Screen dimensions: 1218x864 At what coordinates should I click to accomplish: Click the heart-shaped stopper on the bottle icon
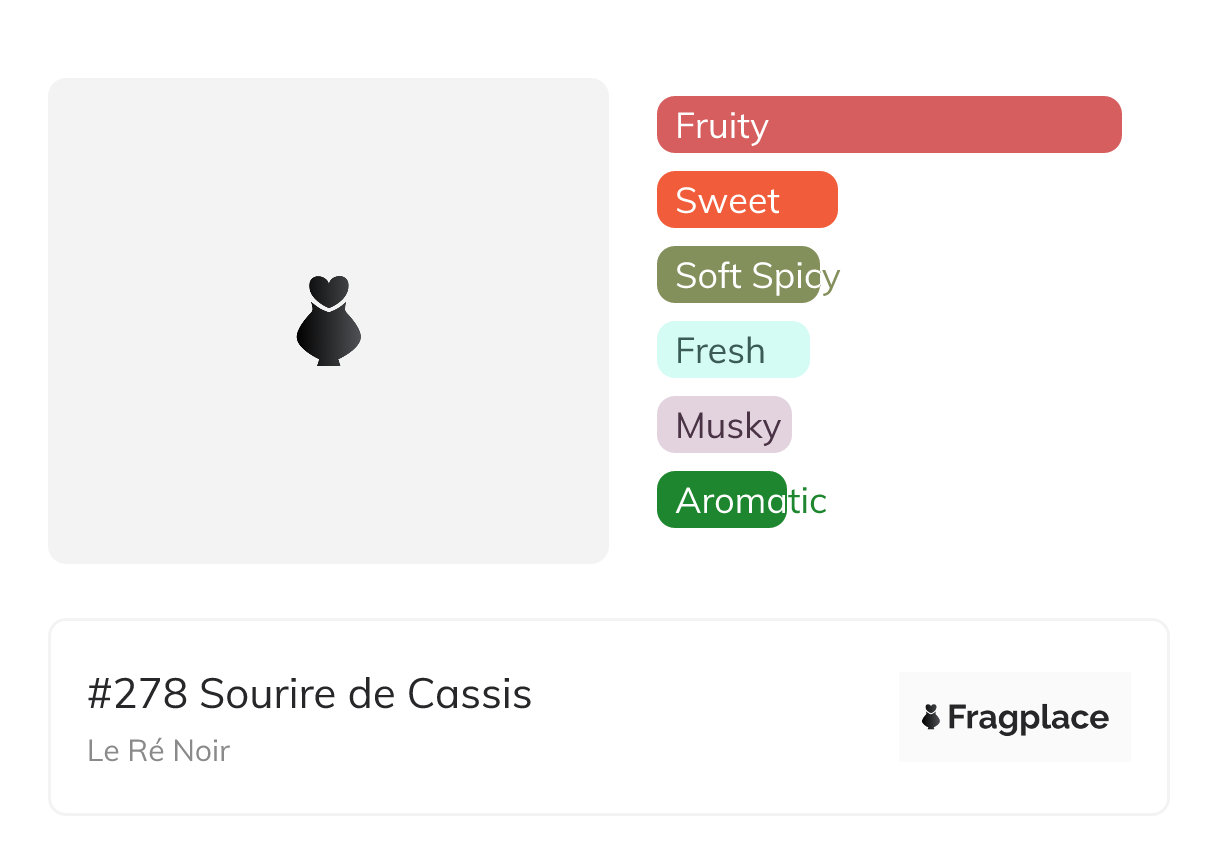(x=328, y=289)
